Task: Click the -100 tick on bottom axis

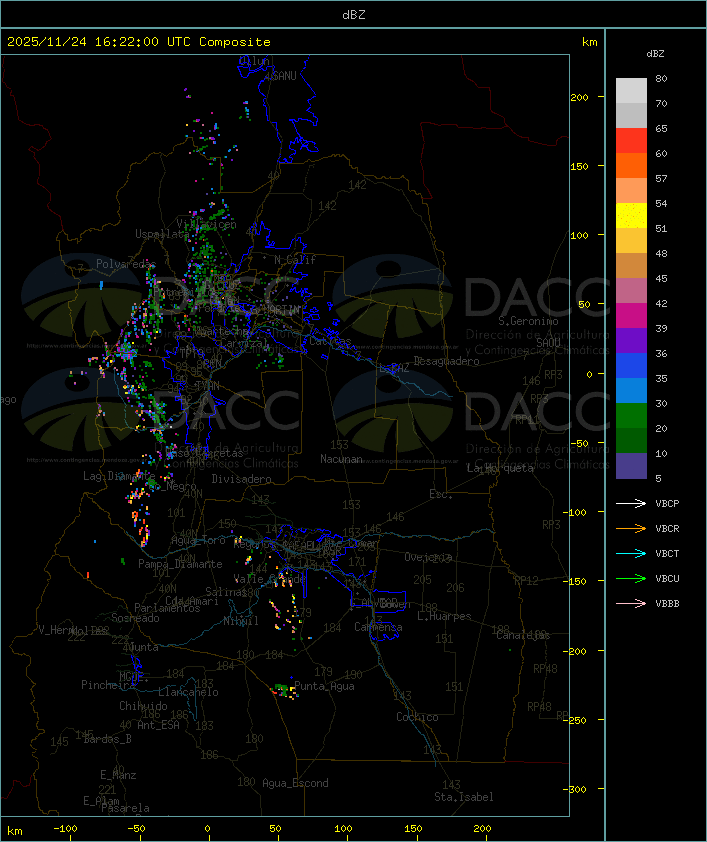Action: [65, 829]
